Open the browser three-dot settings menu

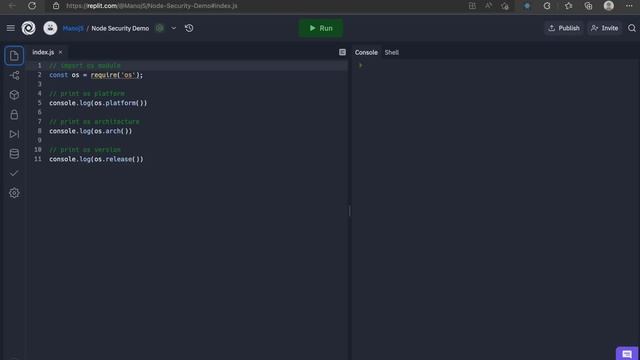click(x=629, y=6)
